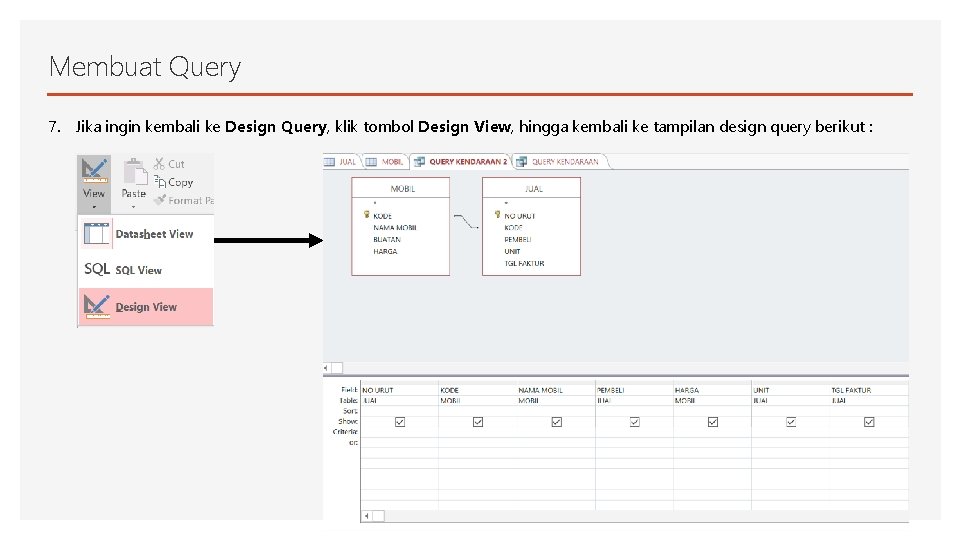
Task: Click the primary key icon beside KODE
Action: click(x=367, y=214)
